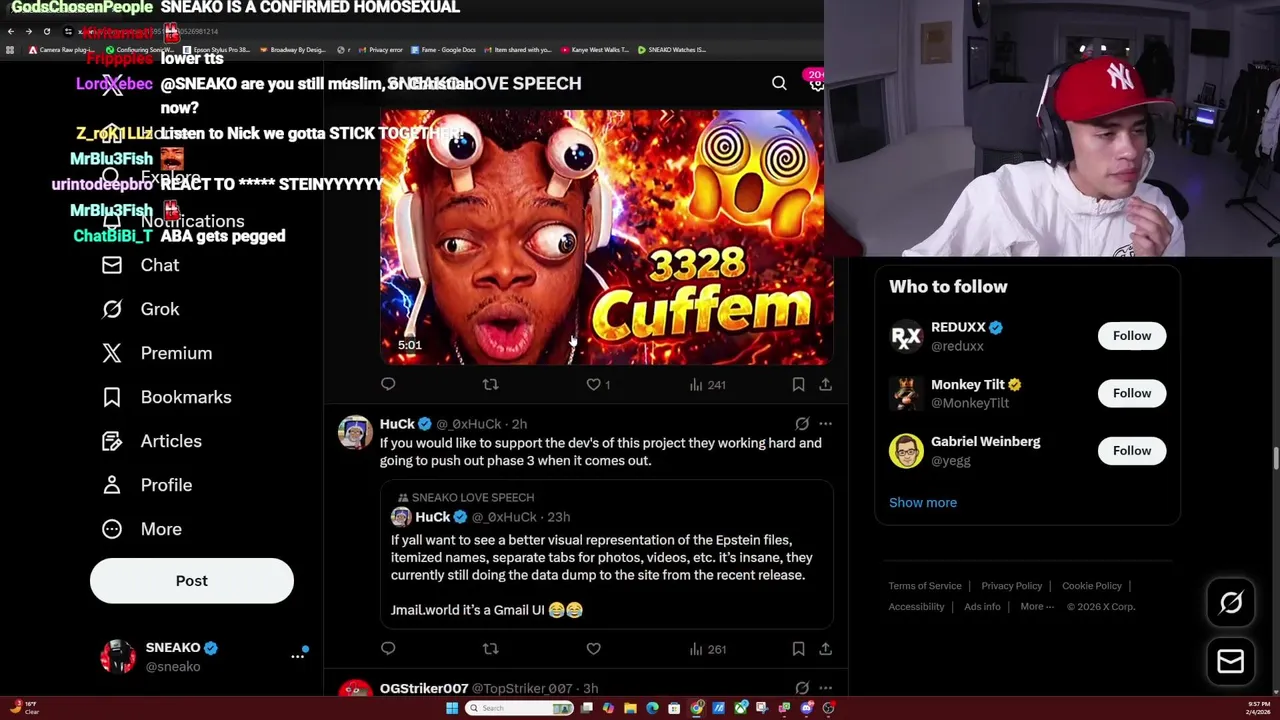Click the search magnifier icon
Image resolution: width=1280 pixels, height=720 pixels.
[779, 83]
